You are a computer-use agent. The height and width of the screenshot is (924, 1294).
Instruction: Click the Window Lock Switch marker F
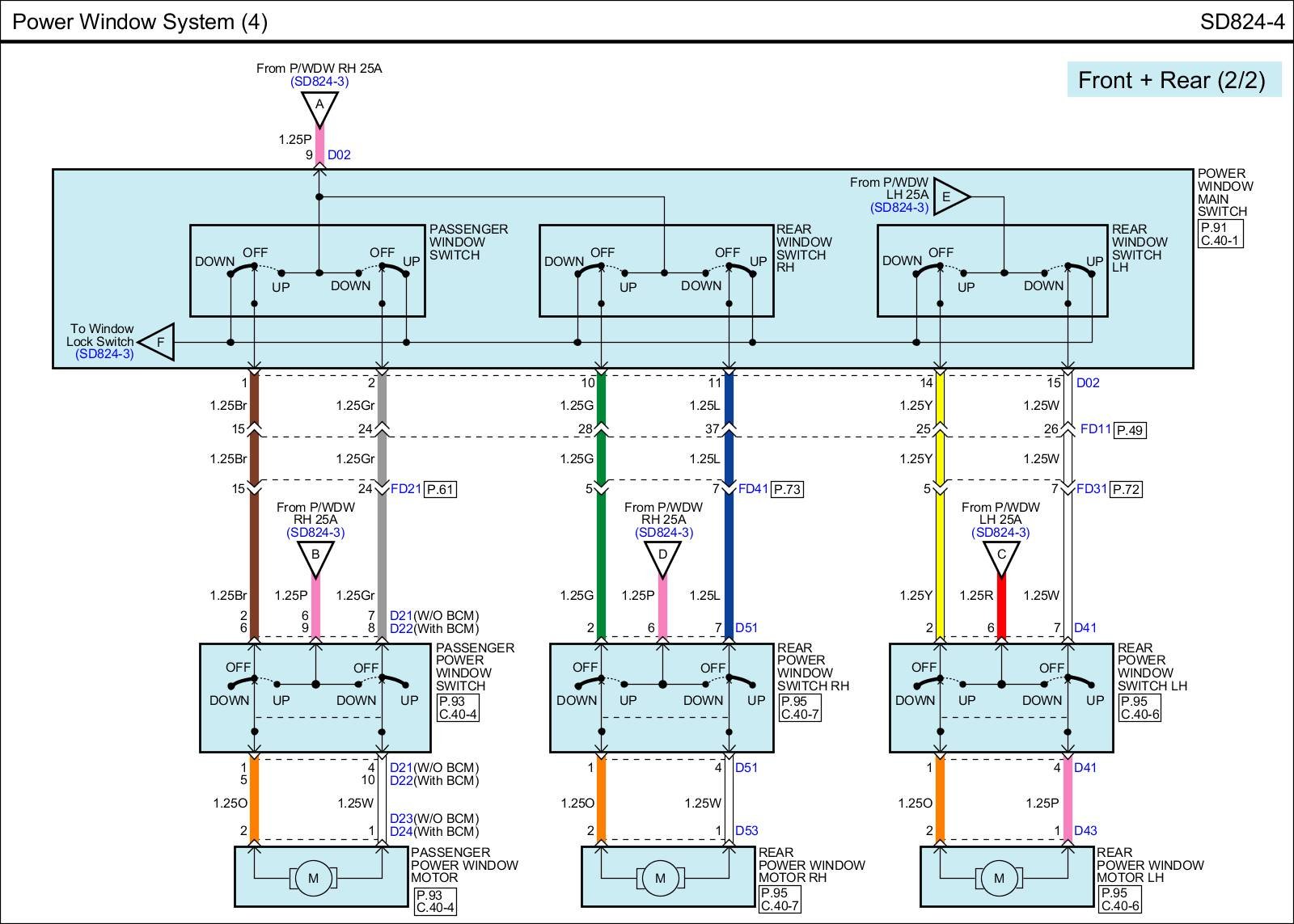[x=158, y=342]
